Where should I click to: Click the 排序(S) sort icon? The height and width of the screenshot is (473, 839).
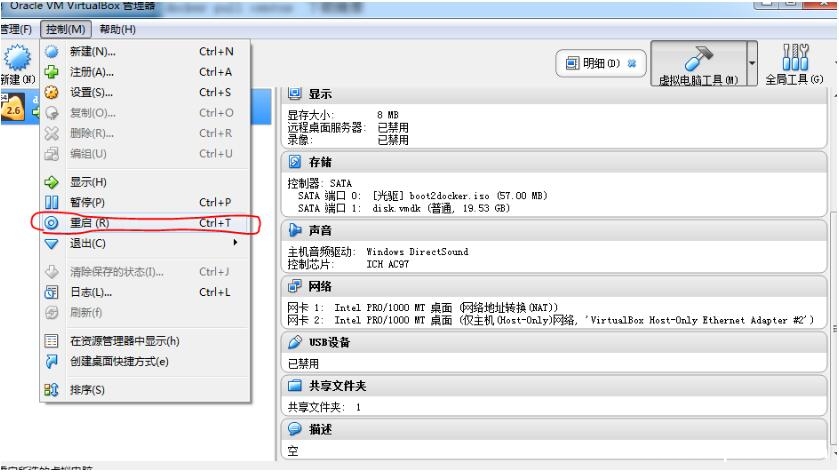point(51,390)
